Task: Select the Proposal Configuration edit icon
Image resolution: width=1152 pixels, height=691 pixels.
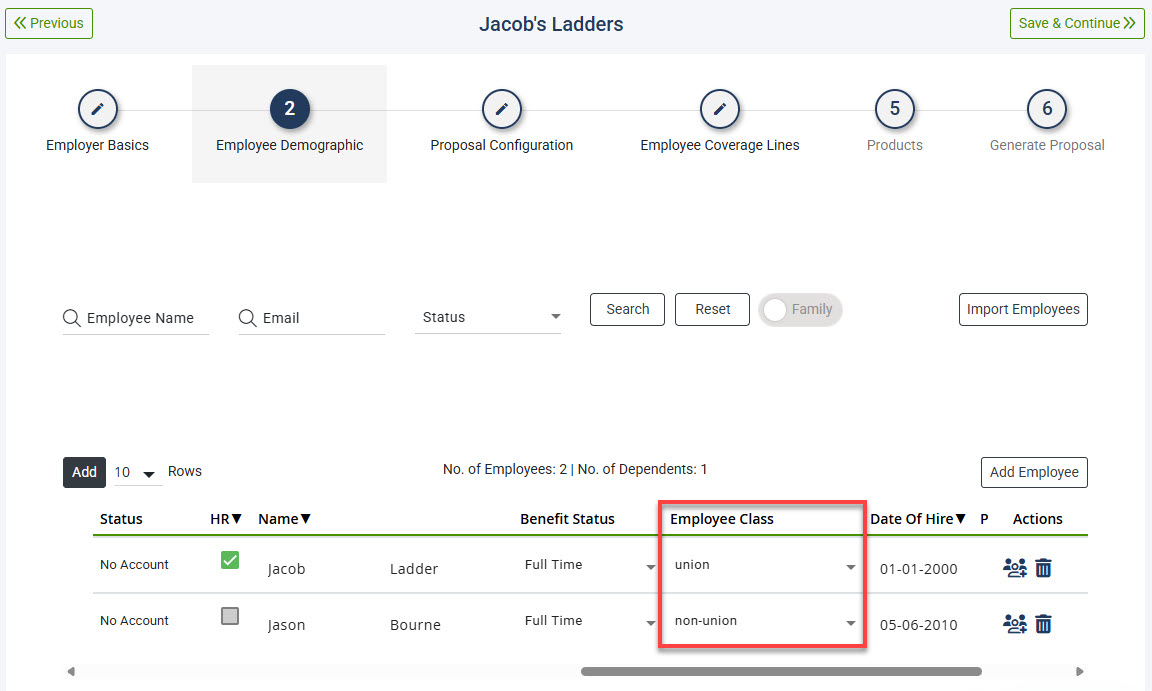Action: tap(502, 109)
